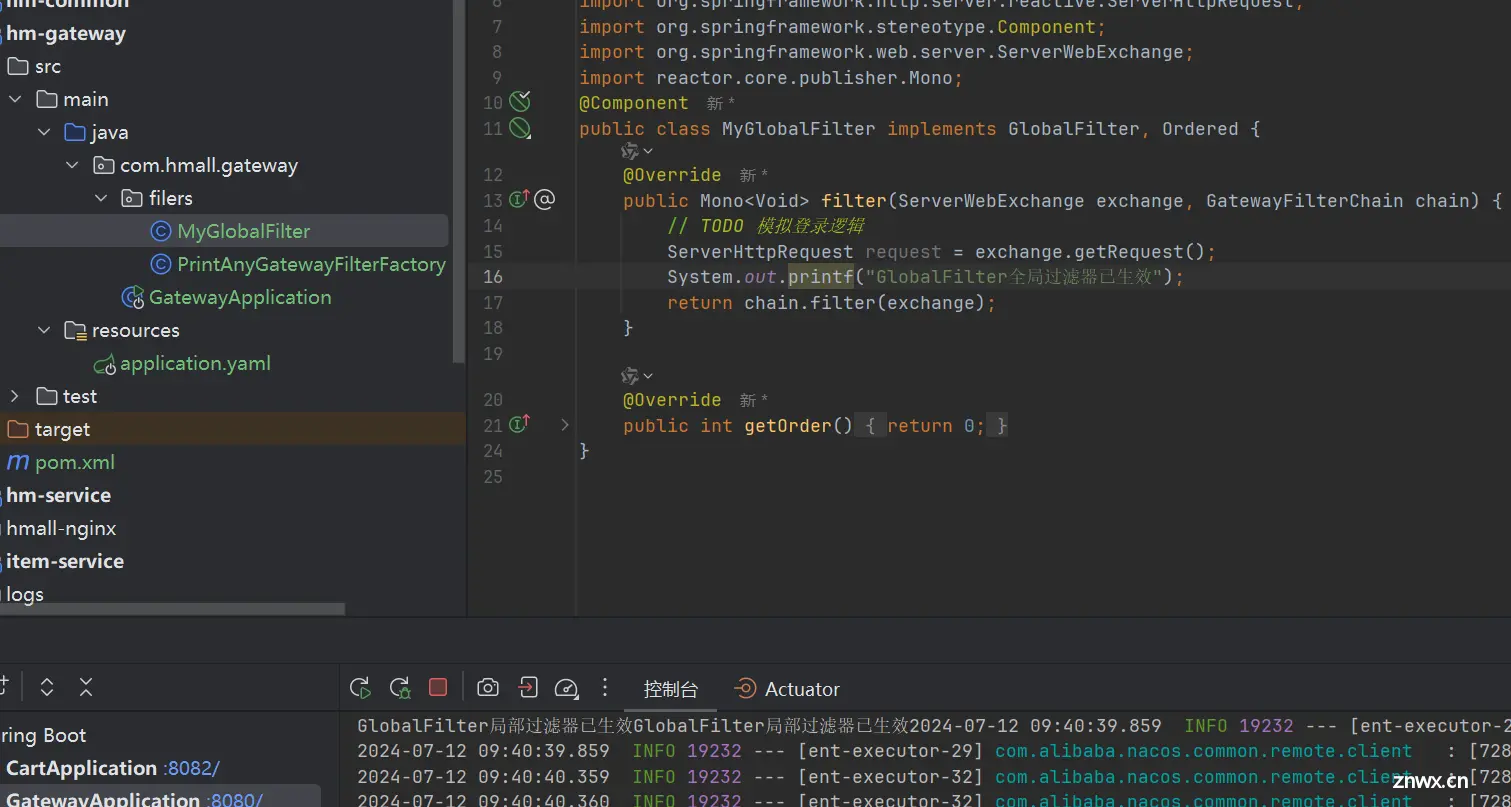Viewport: 1511px width, 807px height.
Task: Unfold the getOrder method on line 21
Action: (x=565, y=425)
